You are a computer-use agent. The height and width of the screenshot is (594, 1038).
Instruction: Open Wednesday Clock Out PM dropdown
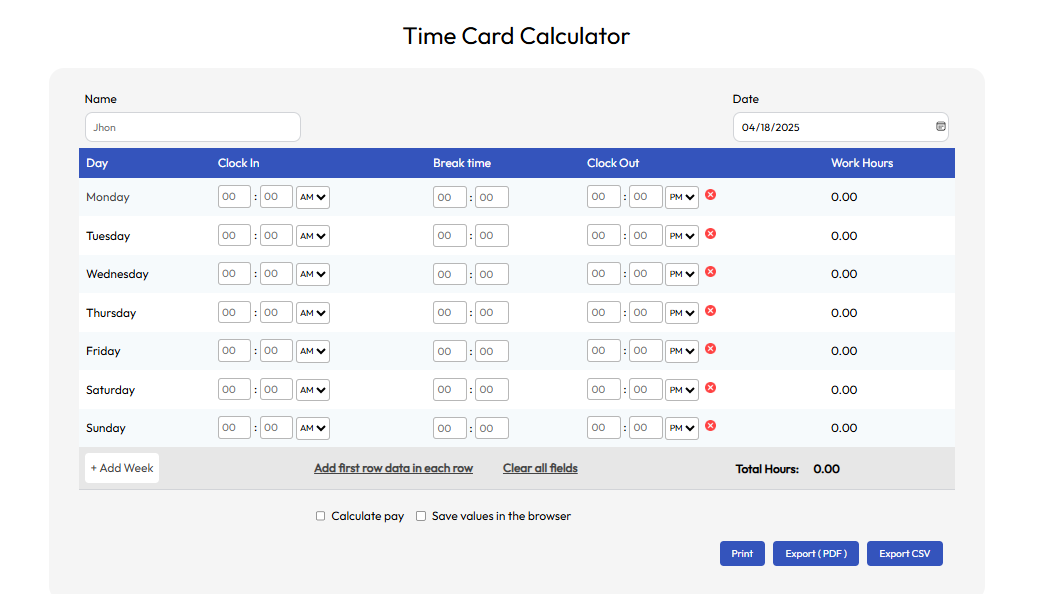pos(682,274)
